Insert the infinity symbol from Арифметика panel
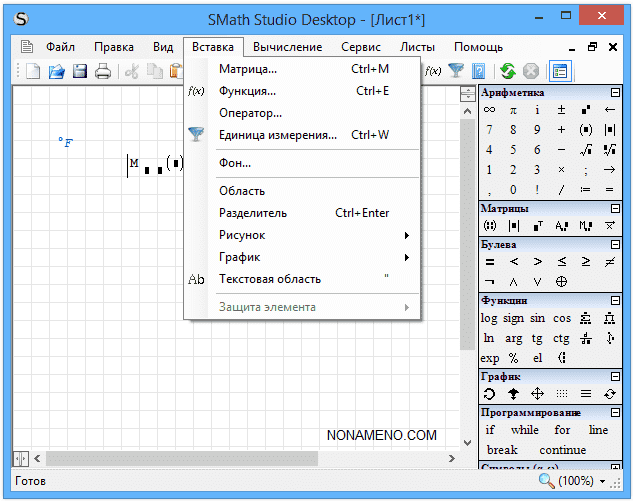 (489, 110)
